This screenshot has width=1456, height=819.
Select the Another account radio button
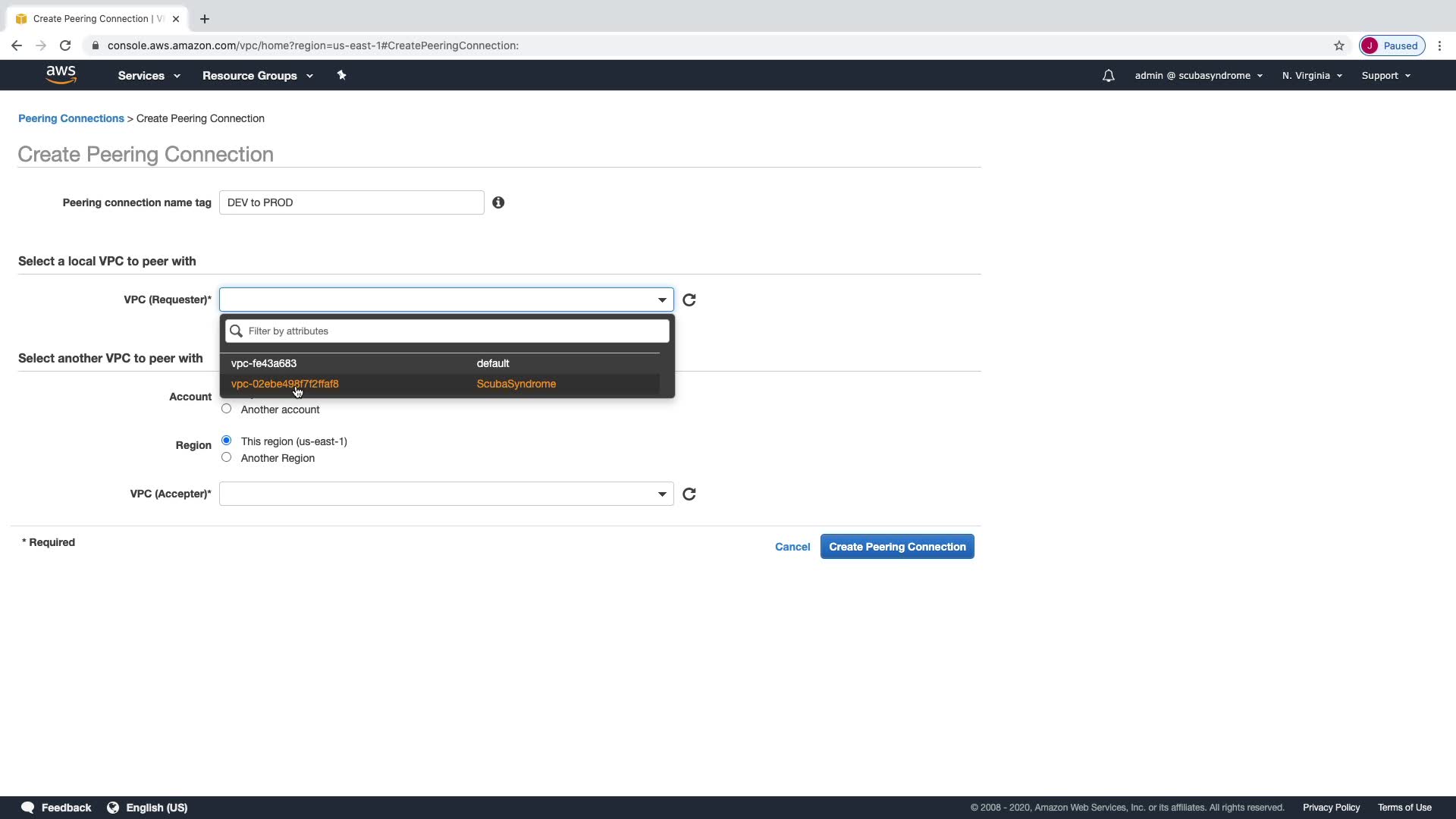(226, 409)
